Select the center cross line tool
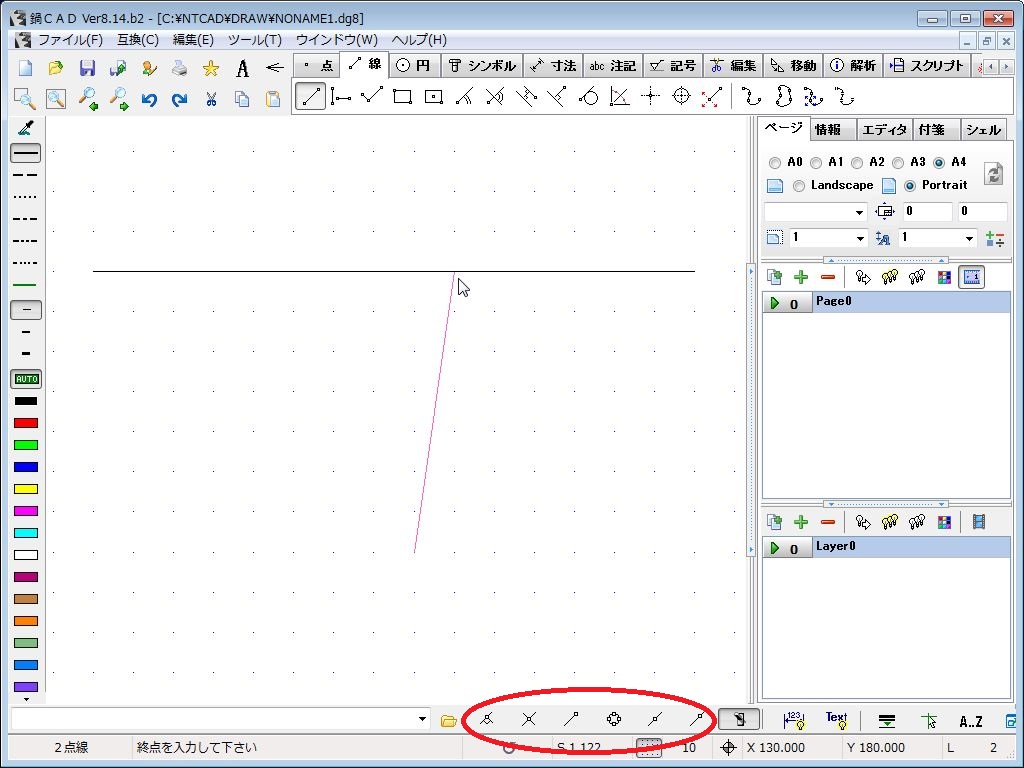This screenshot has width=1024, height=768. click(x=650, y=97)
